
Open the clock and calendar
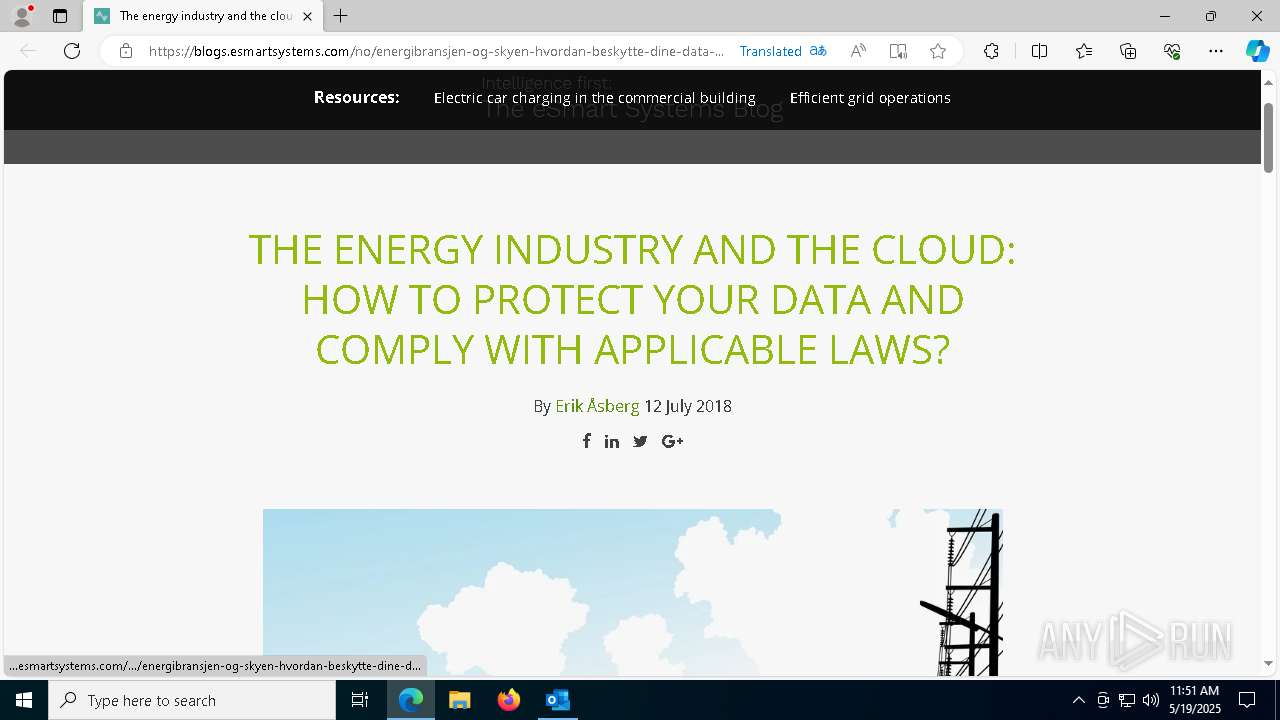point(1195,700)
